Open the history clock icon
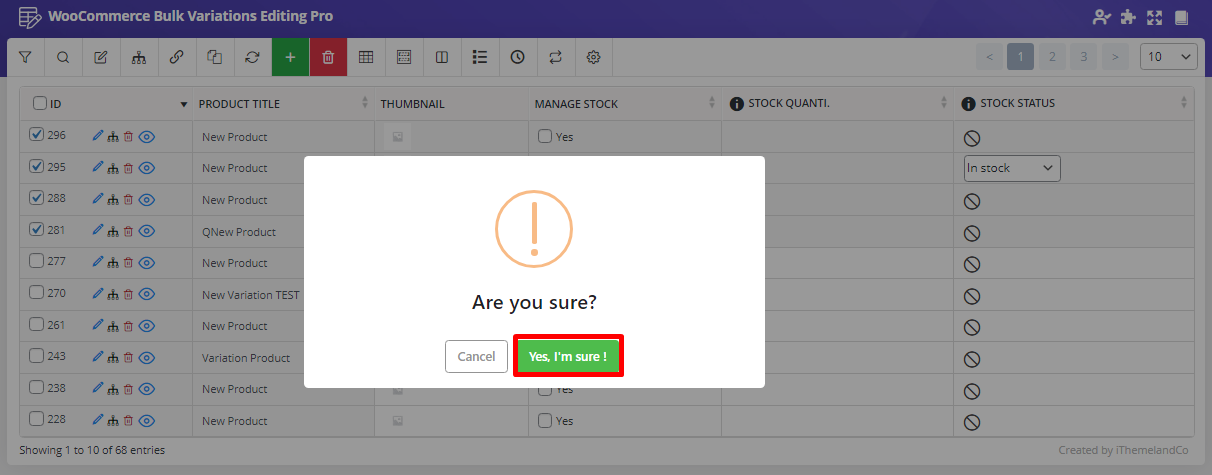 tap(517, 57)
